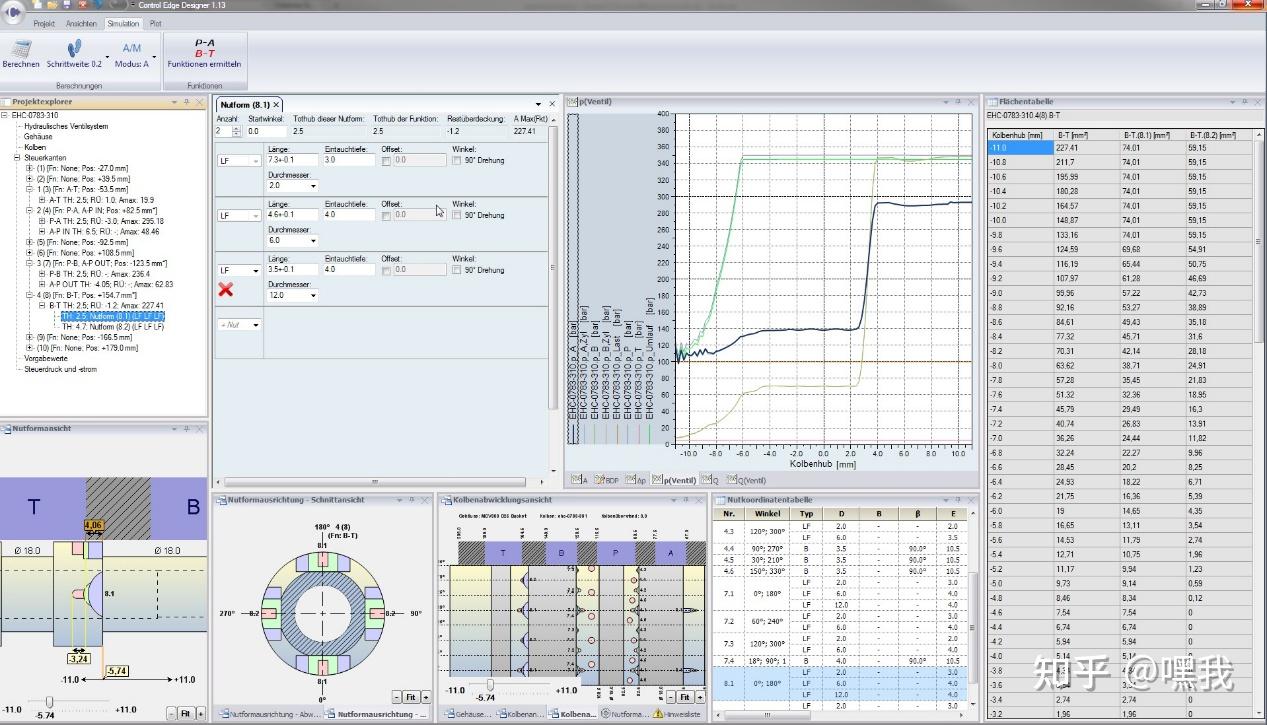
Task: Click the A/M Modus icon
Action: click(x=132, y=48)
